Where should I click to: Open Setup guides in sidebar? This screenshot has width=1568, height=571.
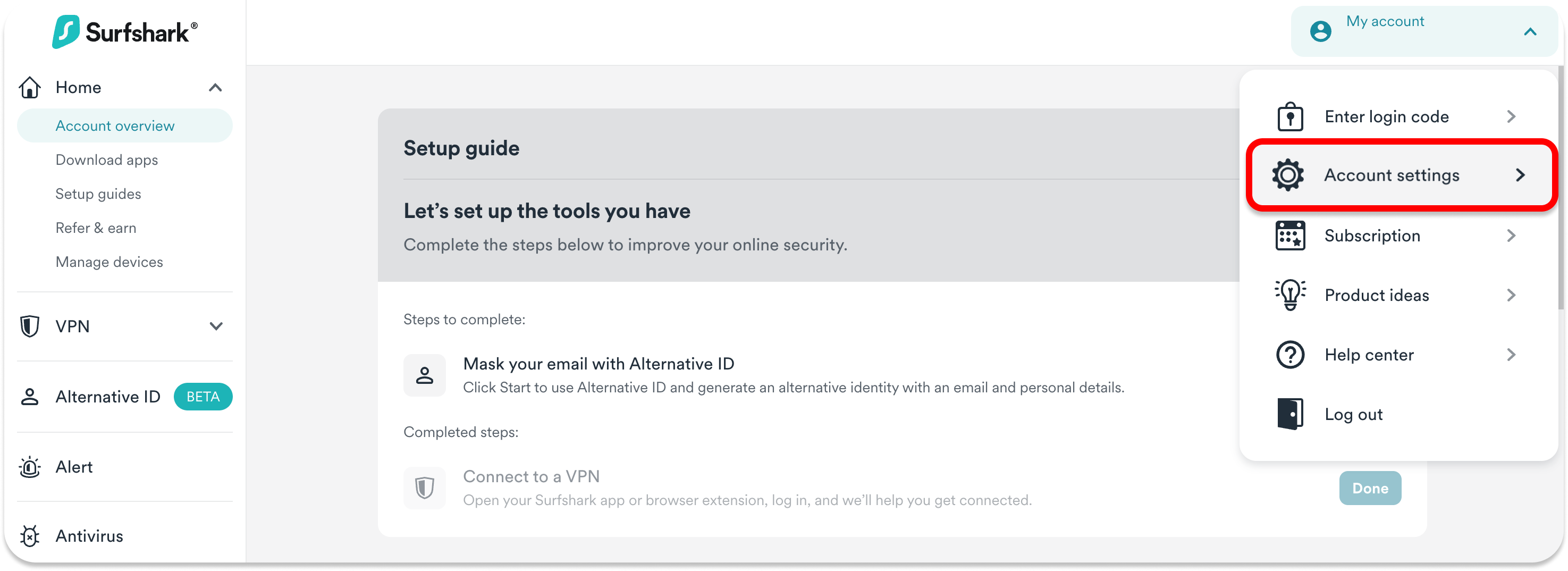tap(98, 194)
